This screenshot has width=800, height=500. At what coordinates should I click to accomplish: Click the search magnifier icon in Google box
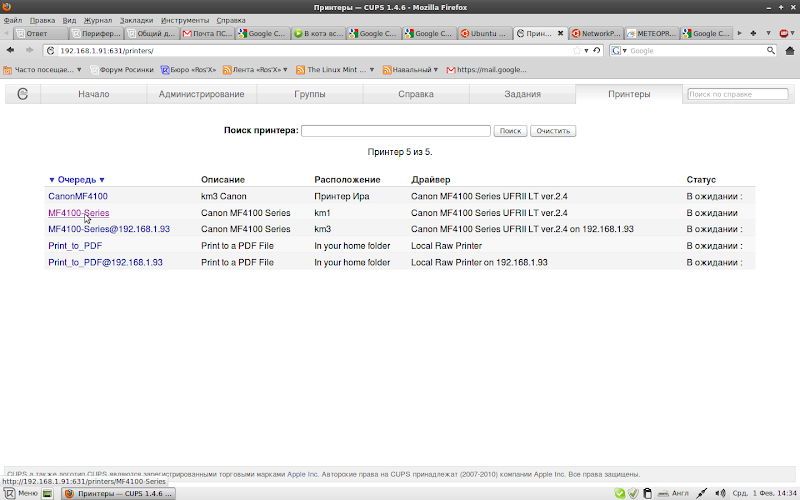[770, 51]
